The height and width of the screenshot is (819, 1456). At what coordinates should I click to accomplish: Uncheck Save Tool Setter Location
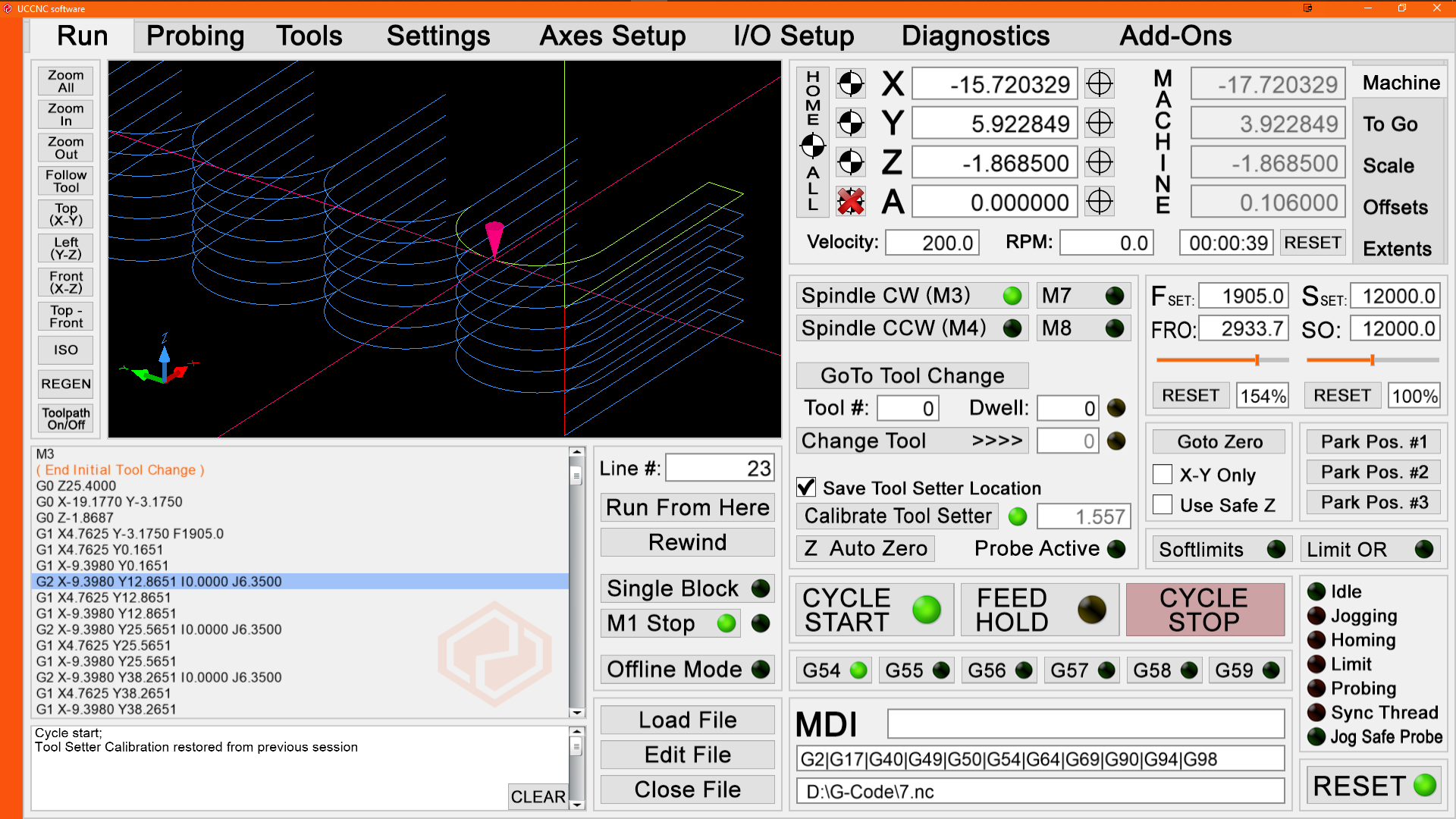[806, 488]
